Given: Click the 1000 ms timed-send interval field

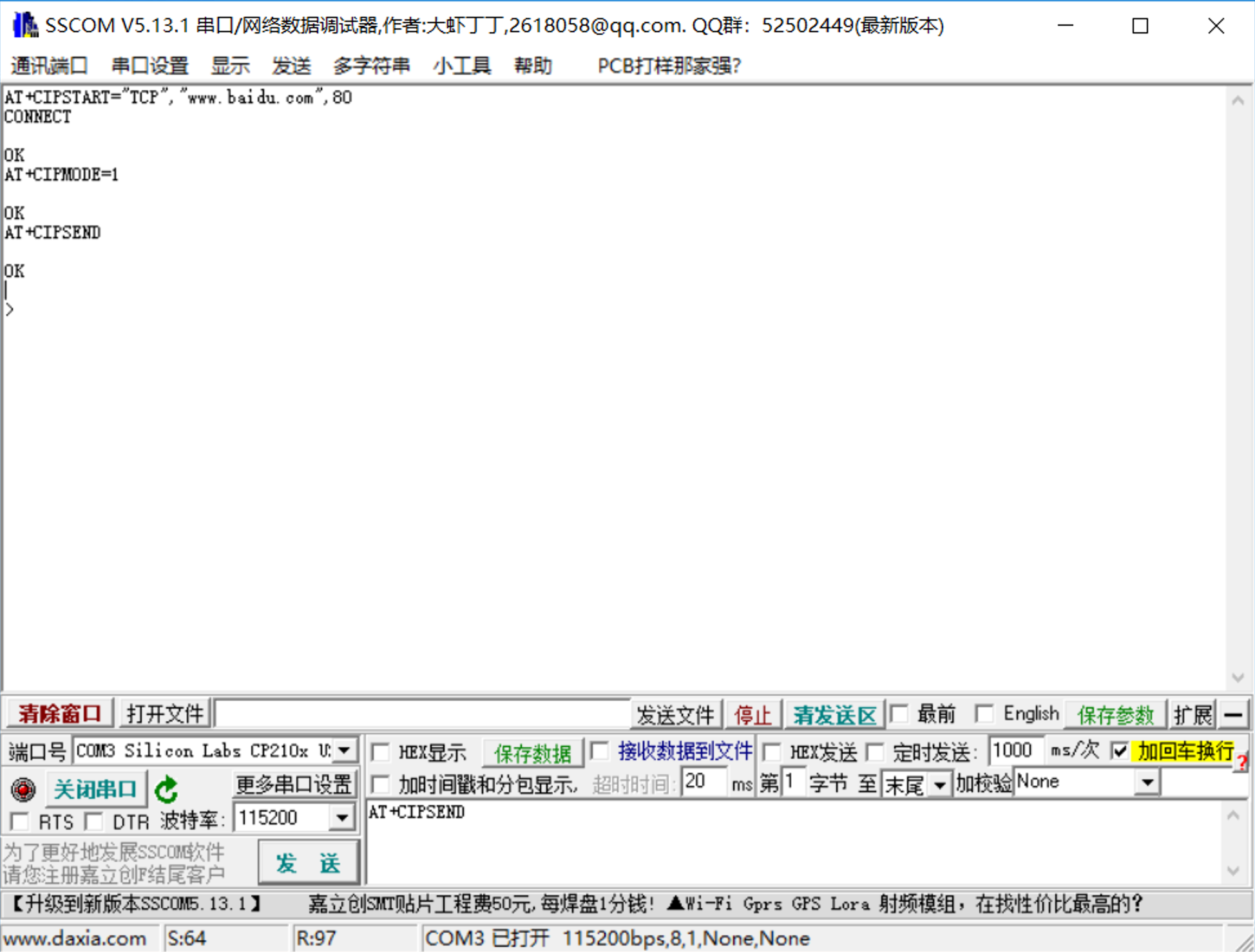Looking at the screenshot, I should pos(1013,751).
